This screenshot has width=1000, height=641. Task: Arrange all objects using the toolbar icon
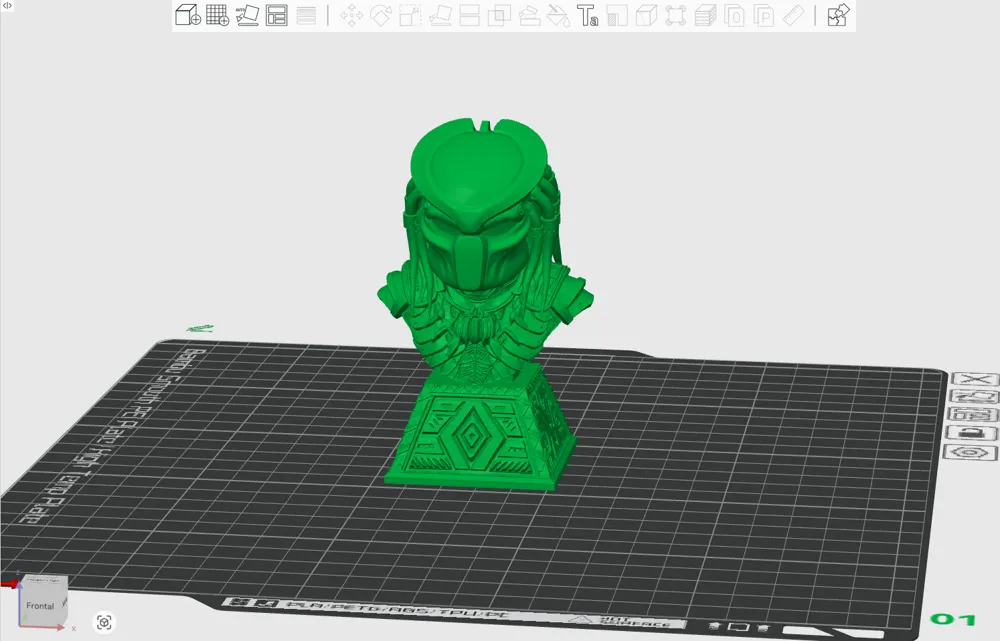277,15
